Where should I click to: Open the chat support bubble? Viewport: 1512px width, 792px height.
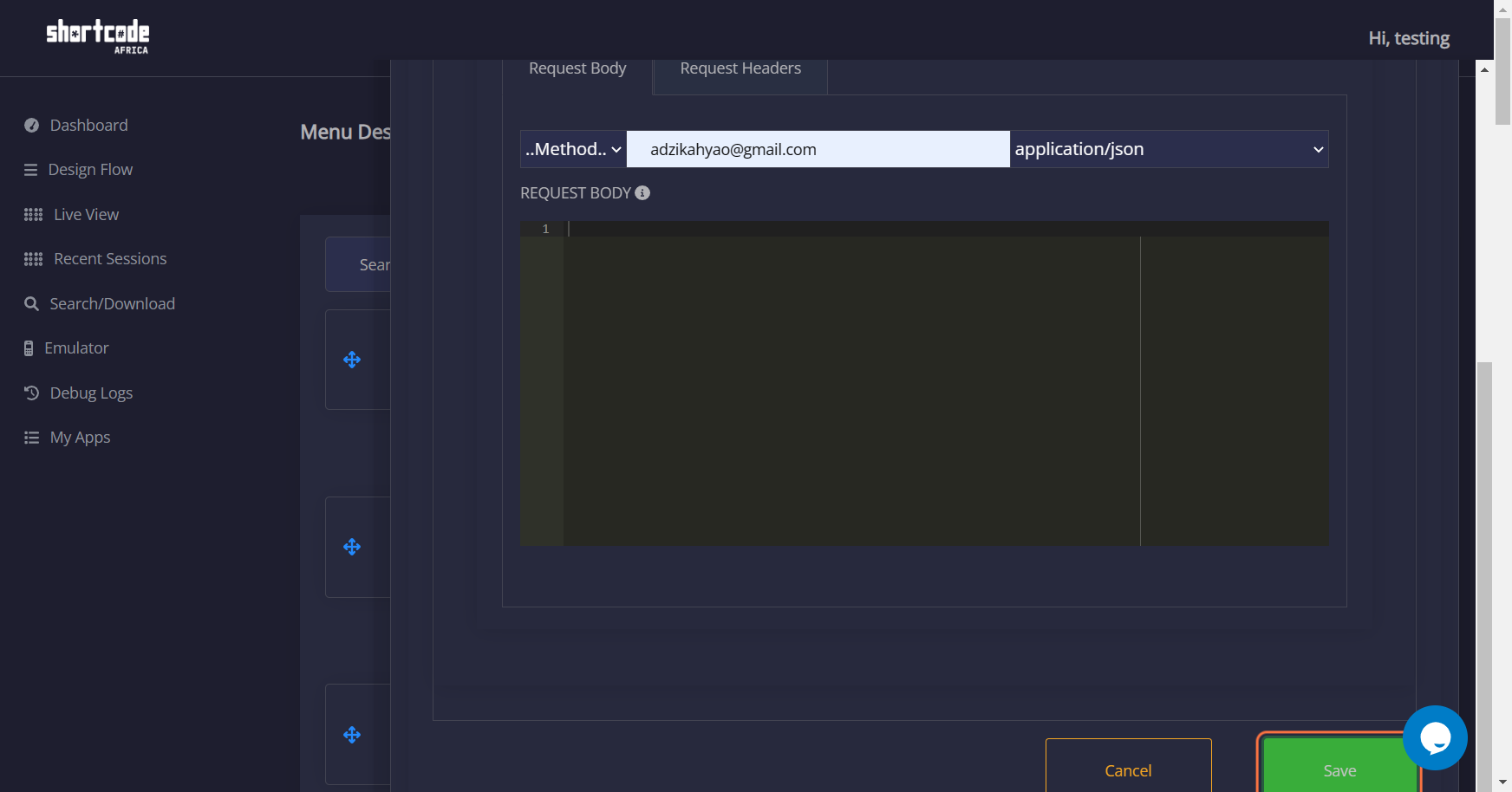coord(1435,737)
